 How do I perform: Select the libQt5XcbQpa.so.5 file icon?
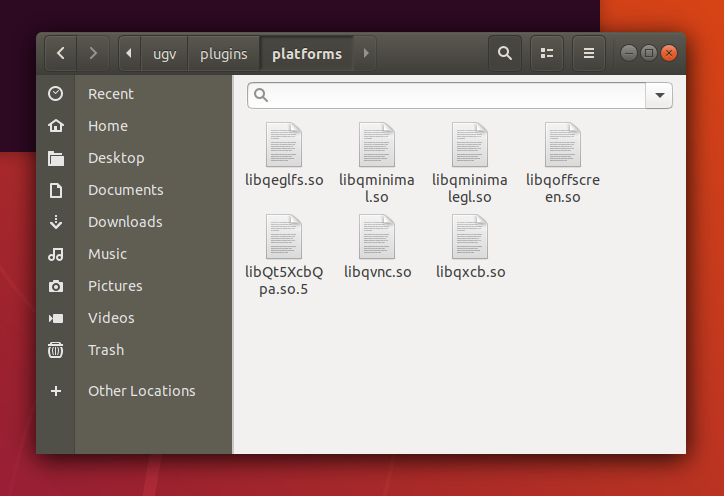click(284, 236)
